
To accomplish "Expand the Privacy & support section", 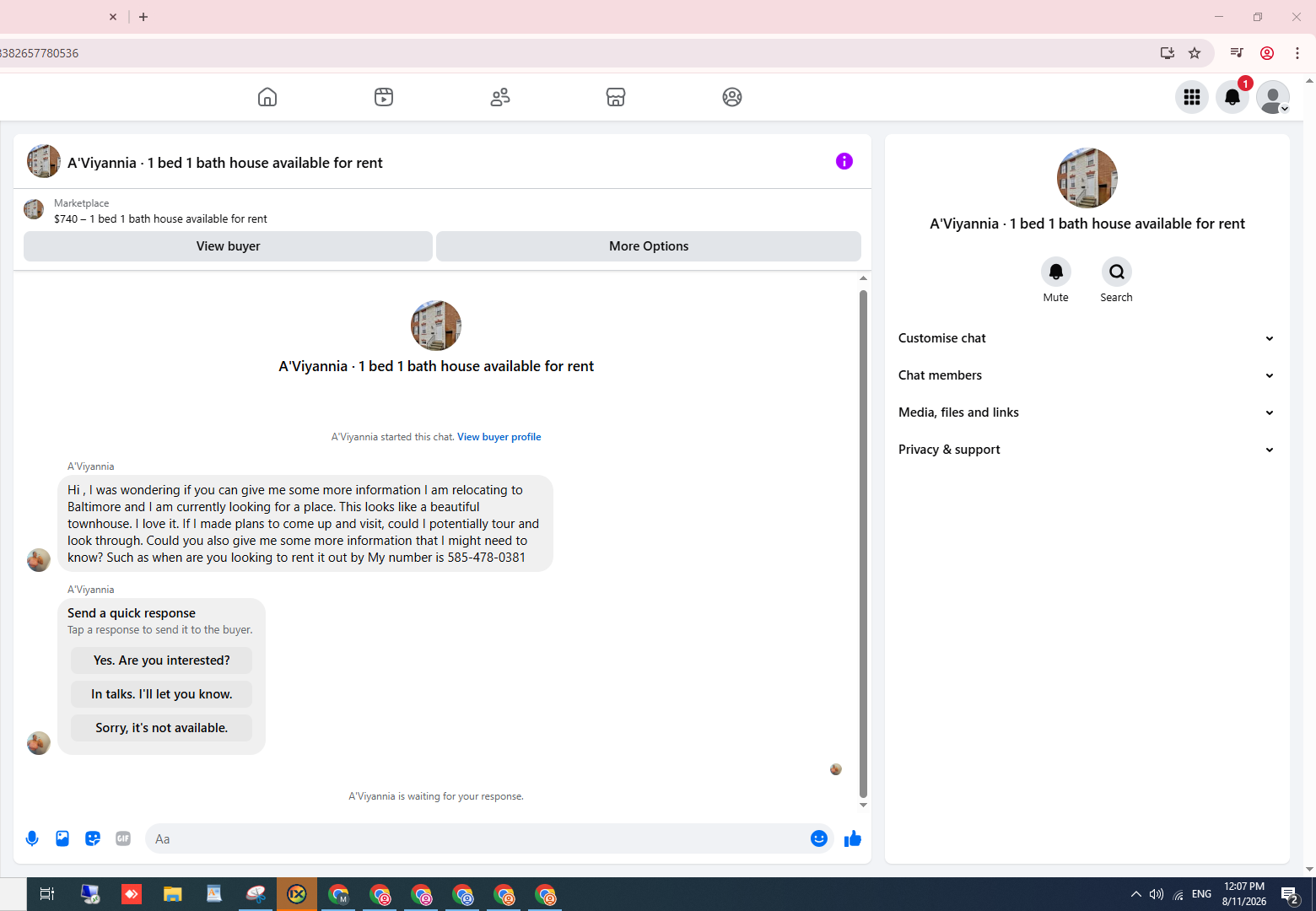I will point(1087,450).
